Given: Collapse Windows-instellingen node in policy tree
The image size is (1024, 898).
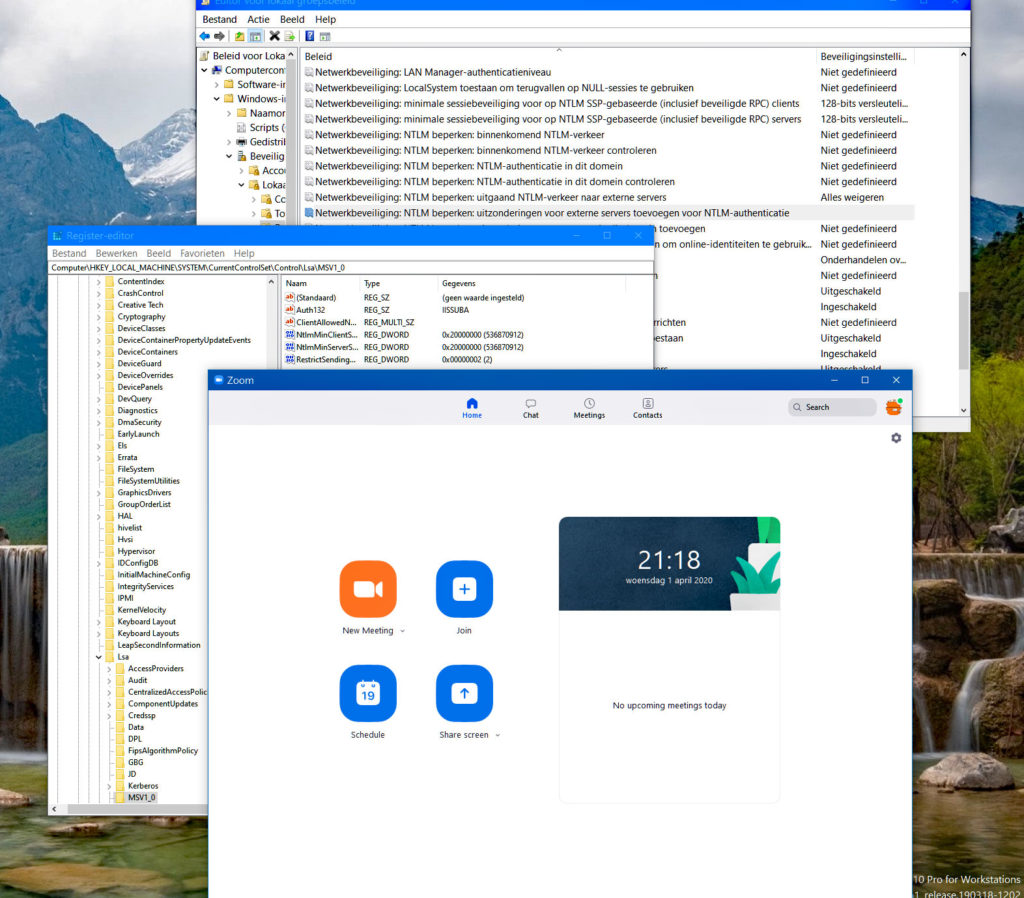Looking at the screenshot, I should [217, 99].
